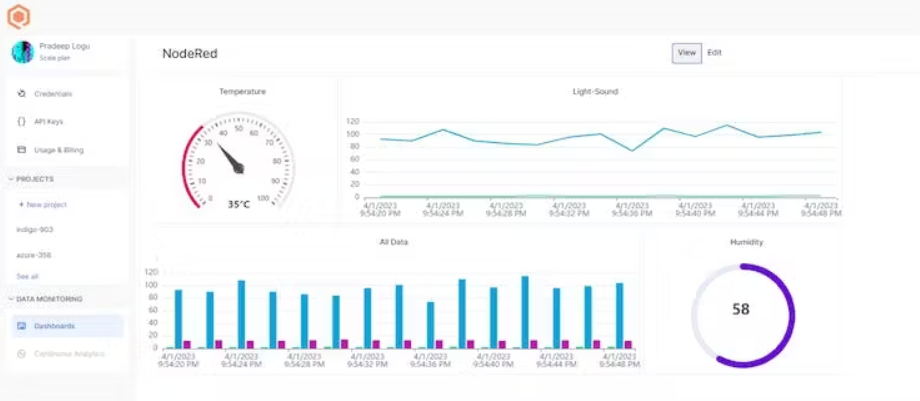Switch dashboard to Edit mode

tap(714, 52)
